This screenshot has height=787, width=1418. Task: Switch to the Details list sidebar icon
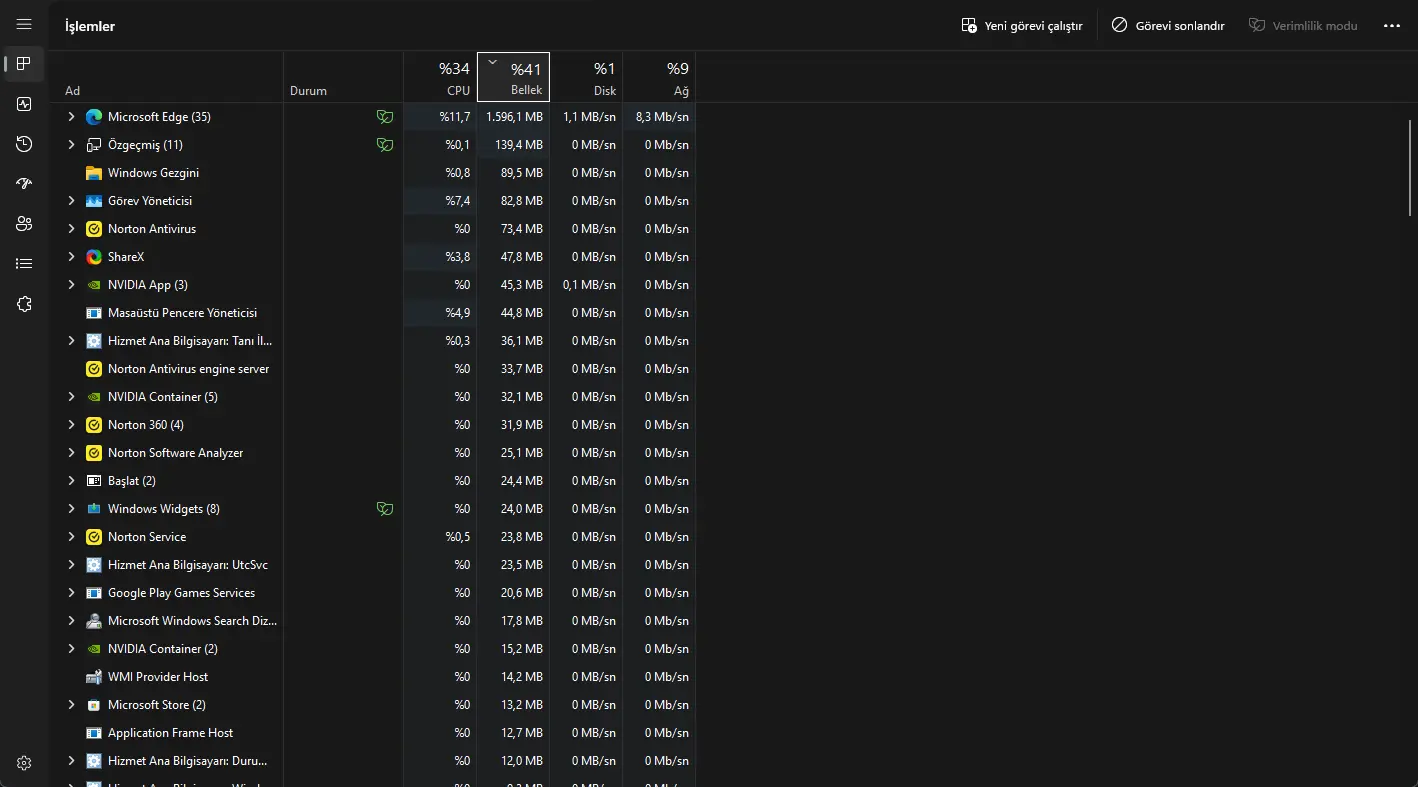[x=24, y=264]
